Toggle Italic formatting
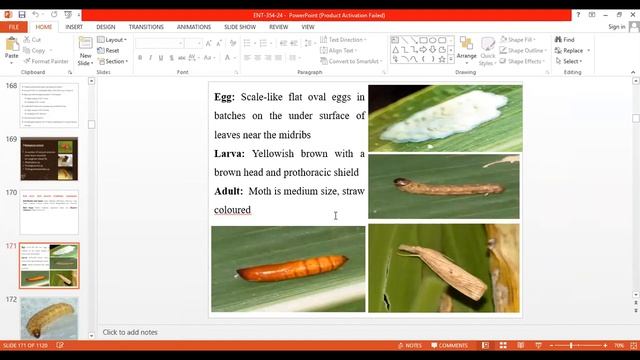 (x=151, y=58)
